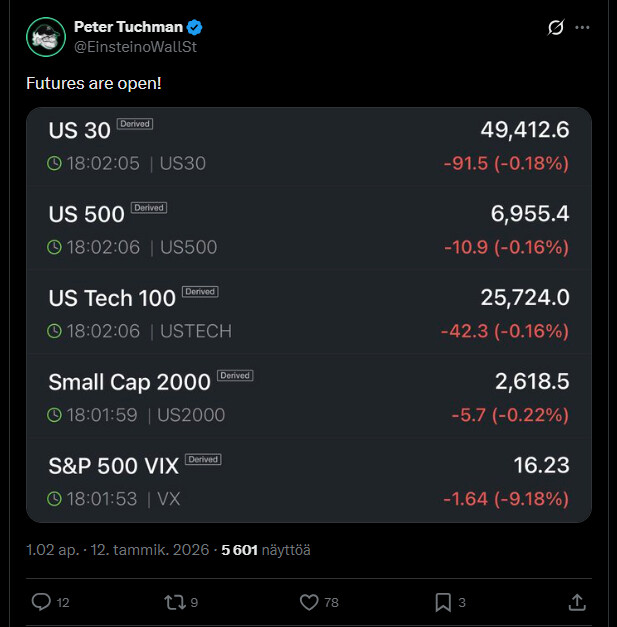Click the US Tech 100 row title
Image resolution: width=617 pixels, height=627 pixels.
coord(112,298)
